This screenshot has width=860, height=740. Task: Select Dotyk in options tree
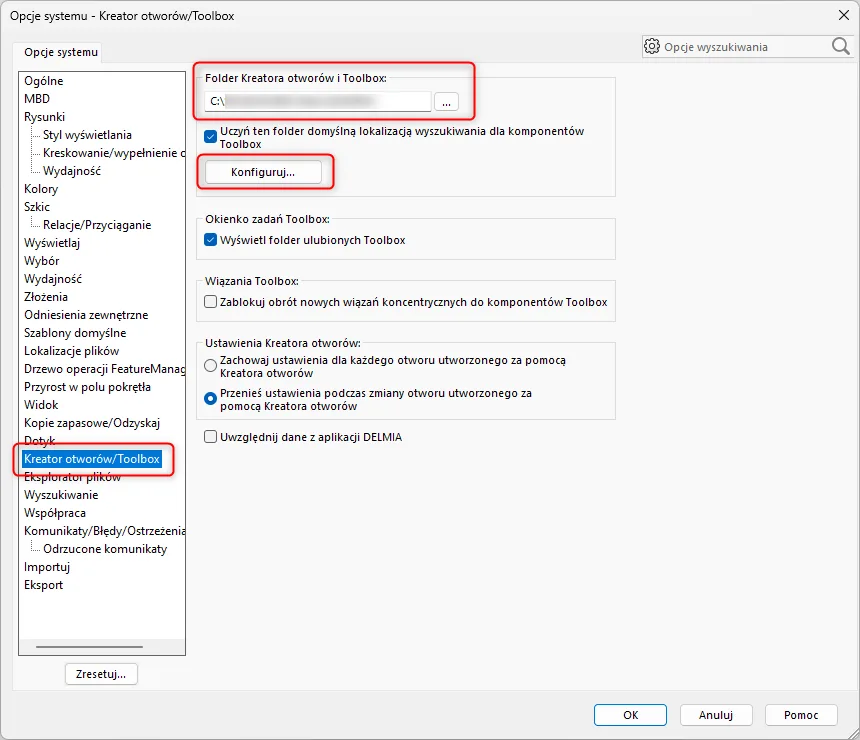click(39, 440)
